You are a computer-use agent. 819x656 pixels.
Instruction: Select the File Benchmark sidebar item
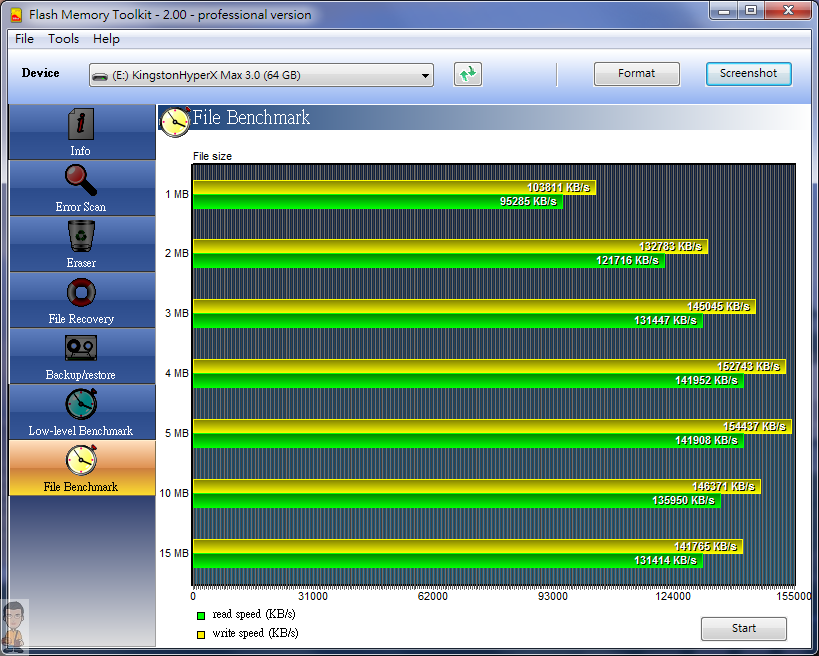pos(82,468)
